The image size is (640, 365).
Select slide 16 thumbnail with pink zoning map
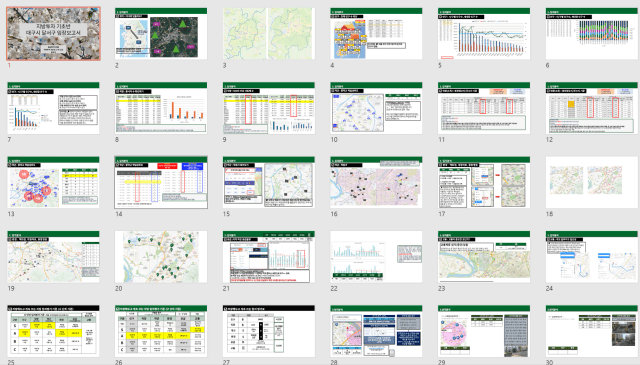coord(376,182)
